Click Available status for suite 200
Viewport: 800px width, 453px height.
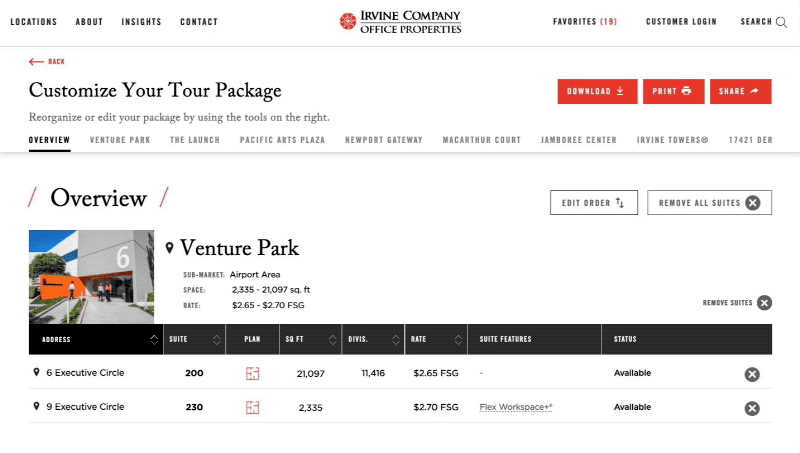(632, 373)
